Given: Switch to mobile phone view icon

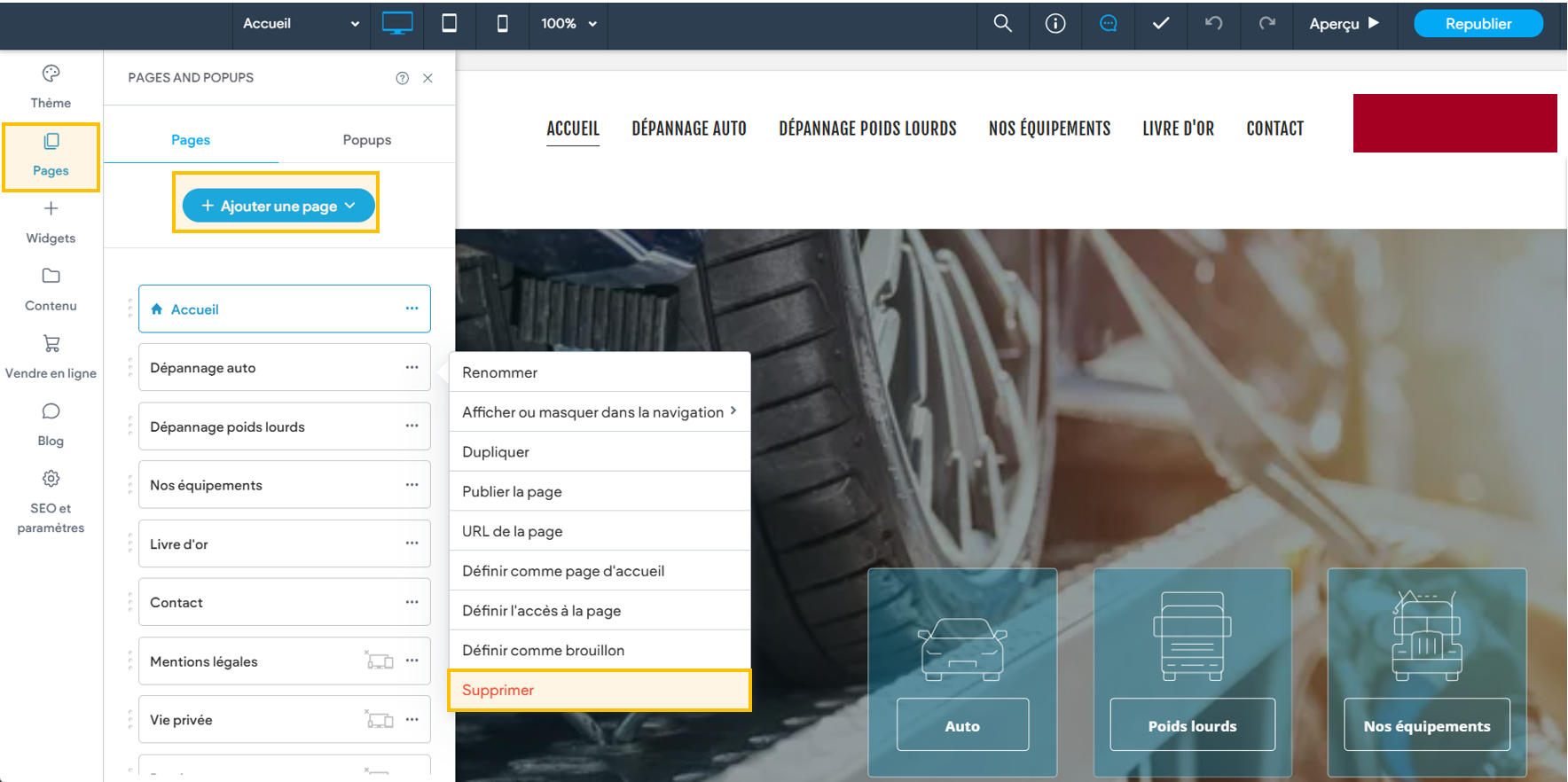Looking at the screenshot, I should coord(502,23).
